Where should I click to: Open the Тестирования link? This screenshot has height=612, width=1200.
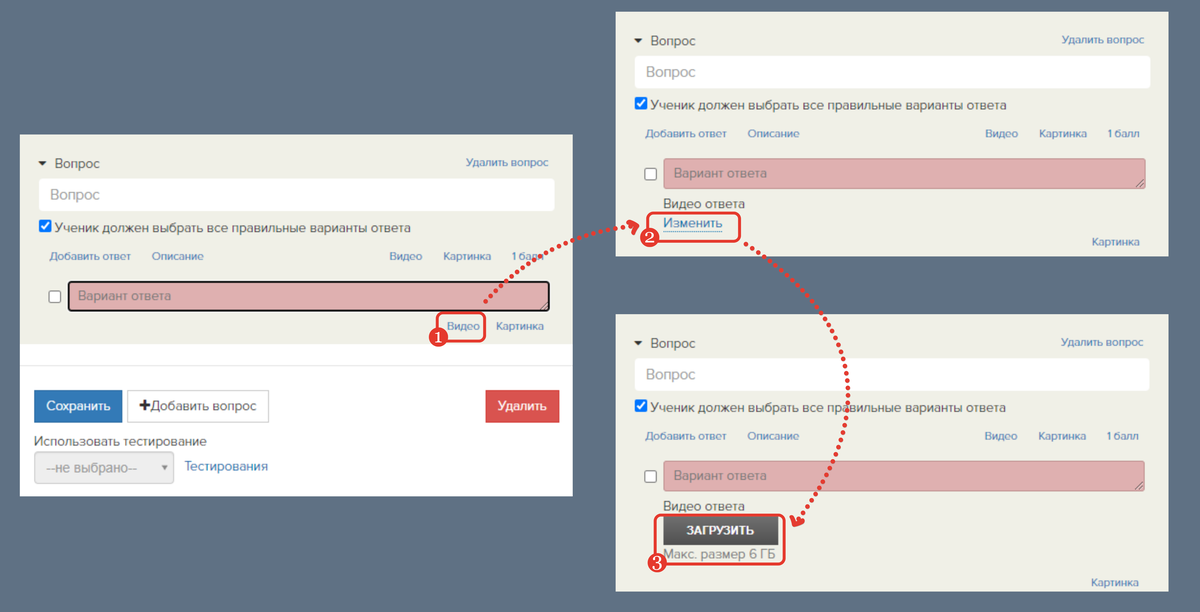click(226, 466)
